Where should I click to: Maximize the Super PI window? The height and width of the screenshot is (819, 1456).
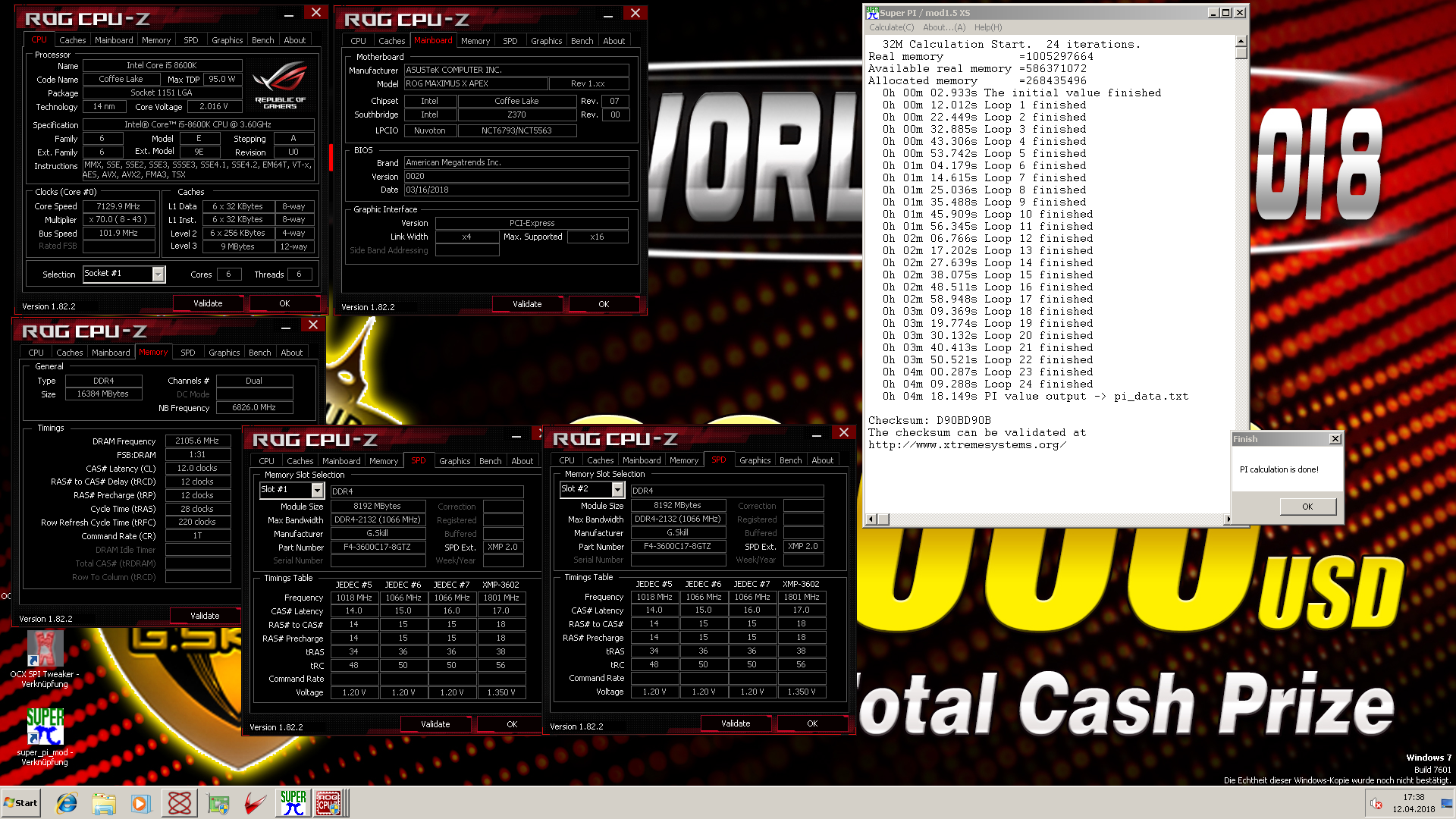(1226, 12)
